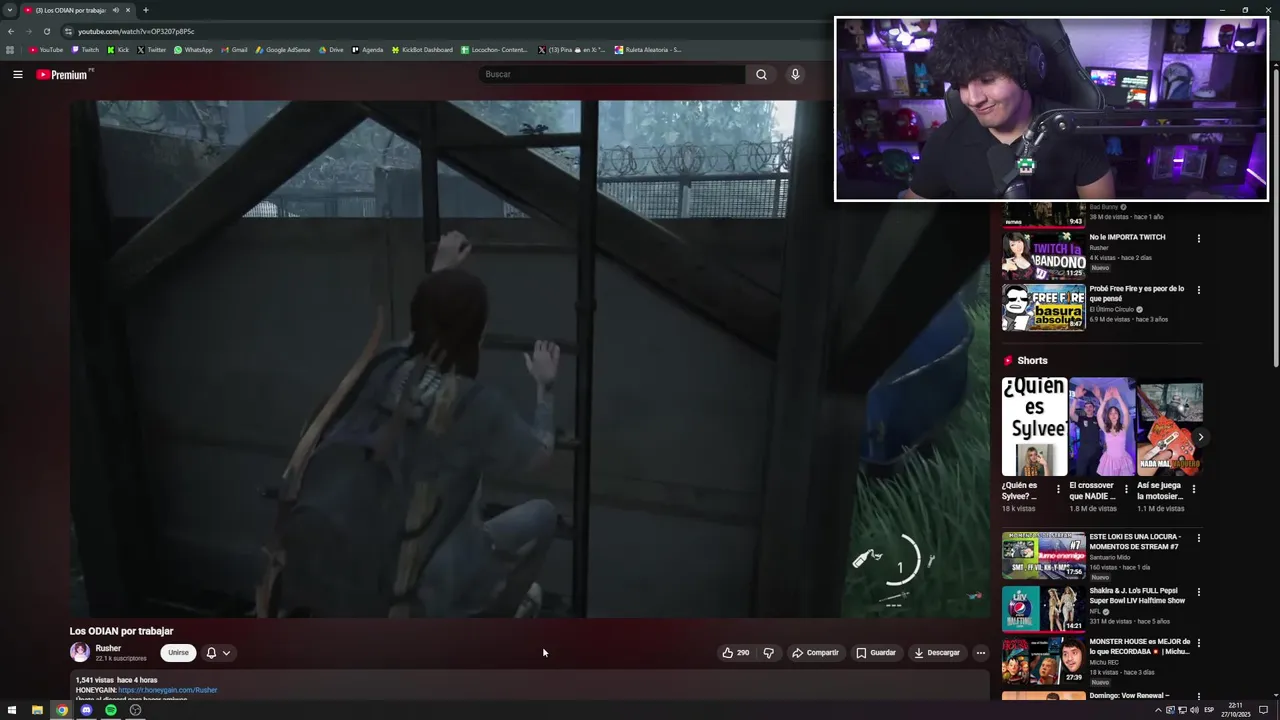The height and width of the screenshot is (720, 1280).
Task: Open options for Shakira Halftime Show video
Action: (x=1198, y=592)
